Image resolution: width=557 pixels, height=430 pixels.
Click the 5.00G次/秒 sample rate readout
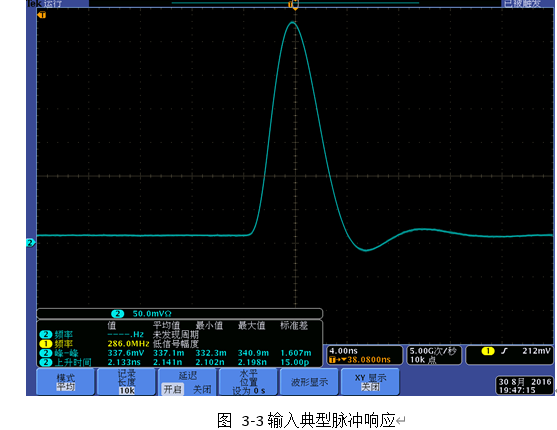tap(433, 351)
